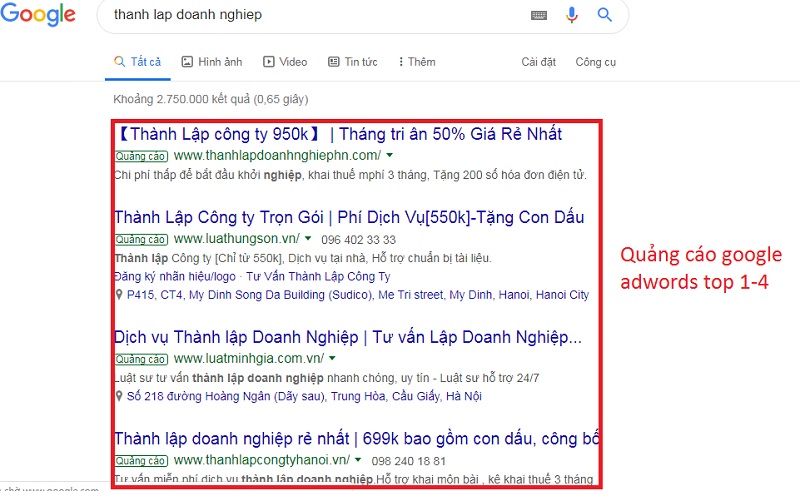The image size is (800, 491).
Task: Open 'Dịch vụ Thành lập Doanh Nghiệp' ad link
Action: 348,337
